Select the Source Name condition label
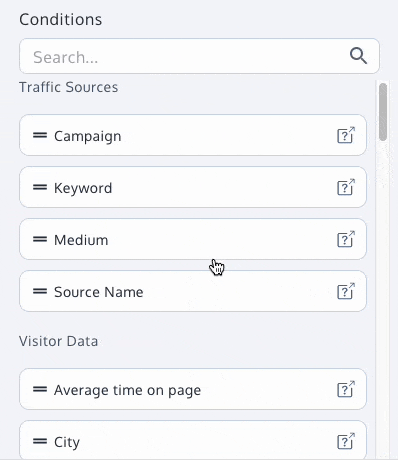398x460 pixels. coord(99,292)
